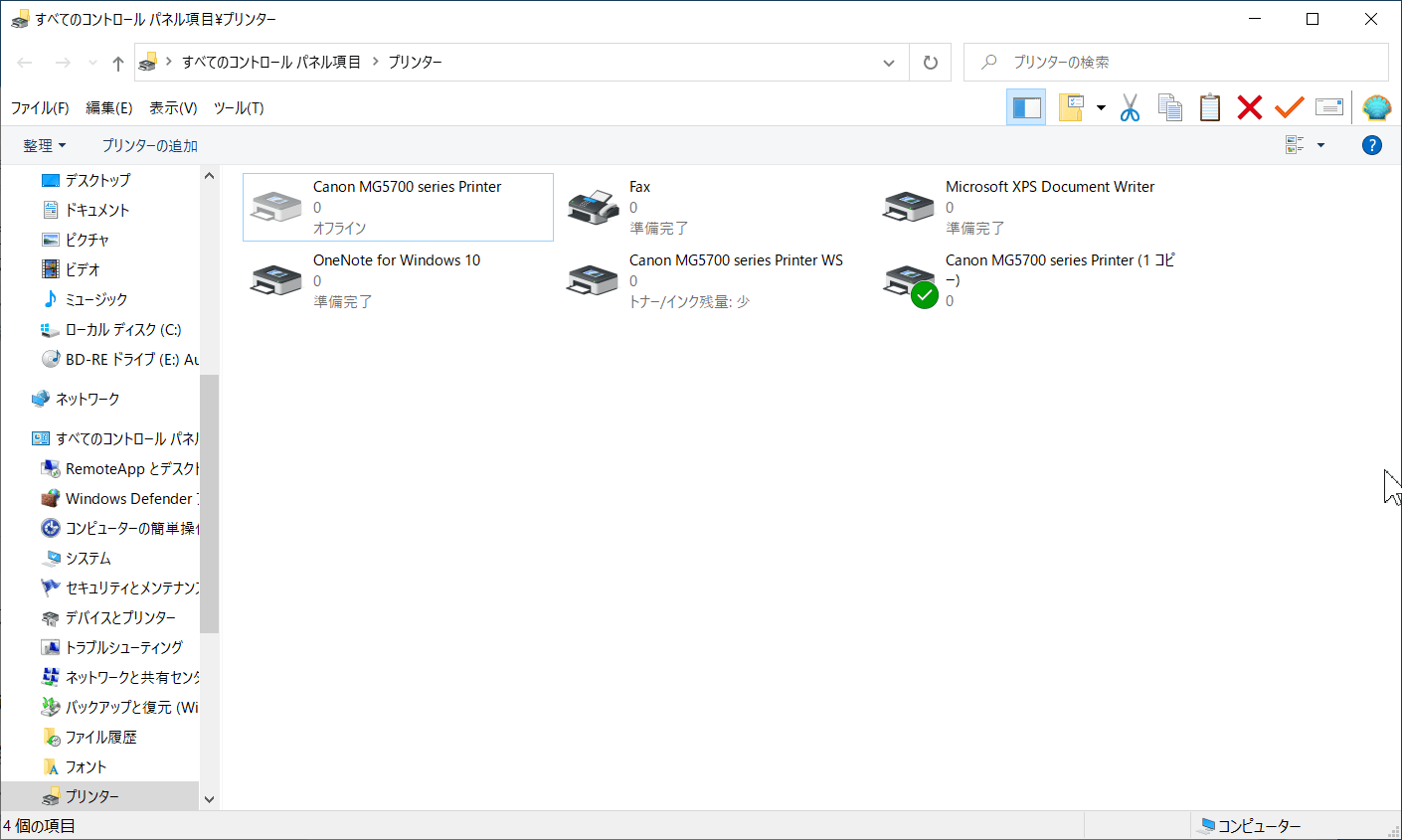Image resolution: width=1402 pixels, height=840 pixels.
Task: Expand the address bar history dropdown
Action: pos(889,63)
